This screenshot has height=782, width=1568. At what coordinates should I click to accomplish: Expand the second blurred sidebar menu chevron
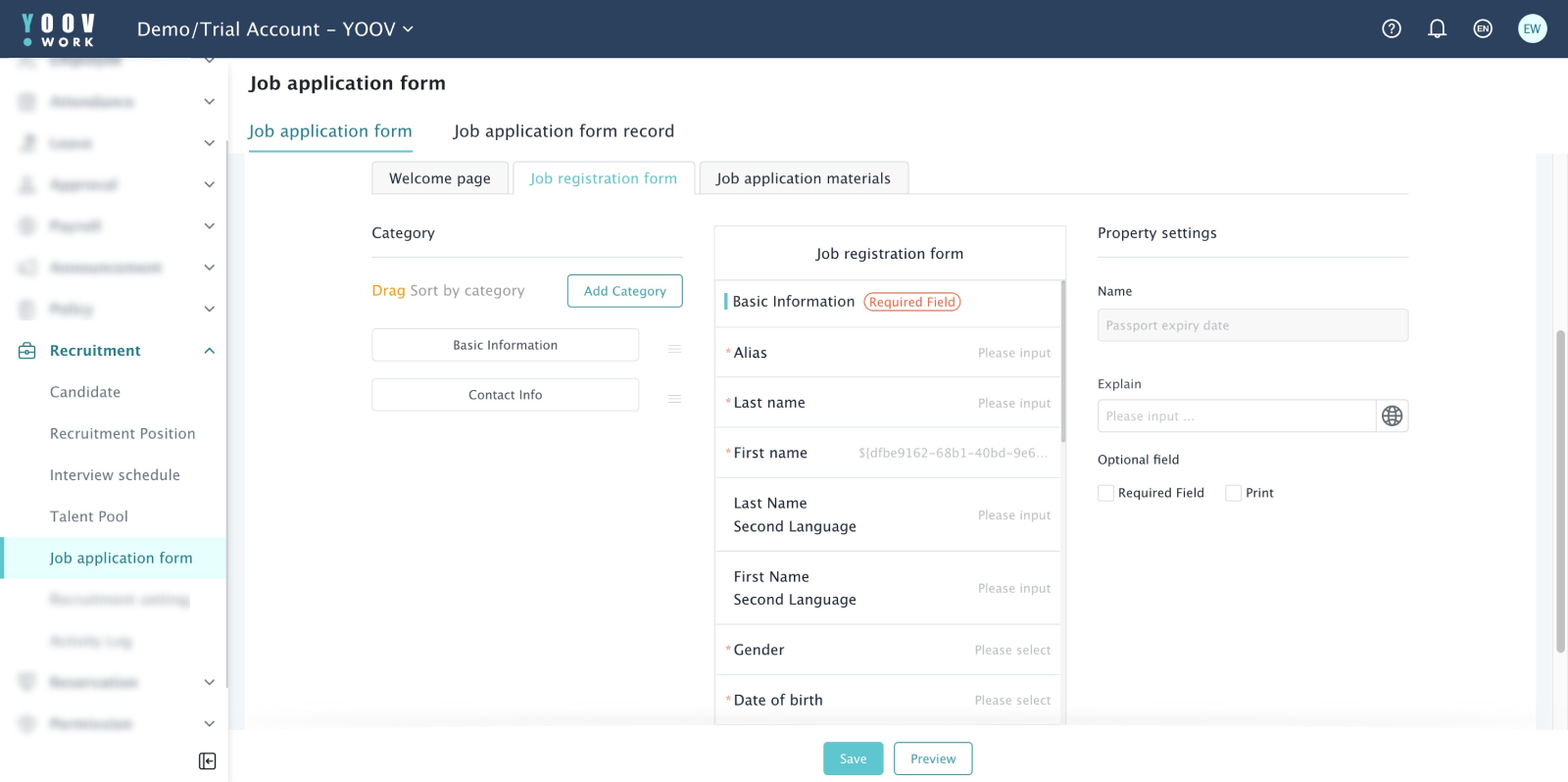(x=209, y=102)
